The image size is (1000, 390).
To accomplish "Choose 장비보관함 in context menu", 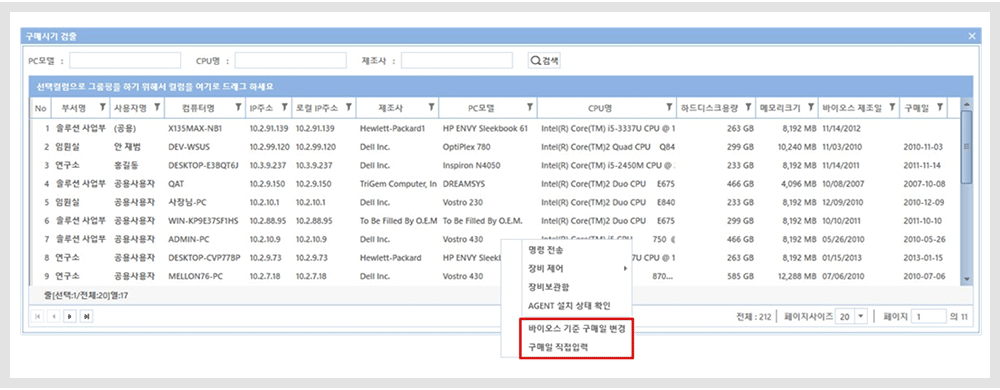I will (x=548, y=288).
